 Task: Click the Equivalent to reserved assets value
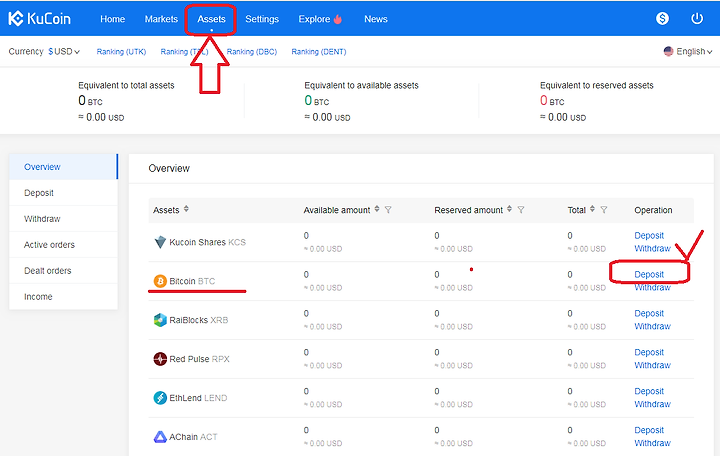pyautogui.click(x=552, y=101)
